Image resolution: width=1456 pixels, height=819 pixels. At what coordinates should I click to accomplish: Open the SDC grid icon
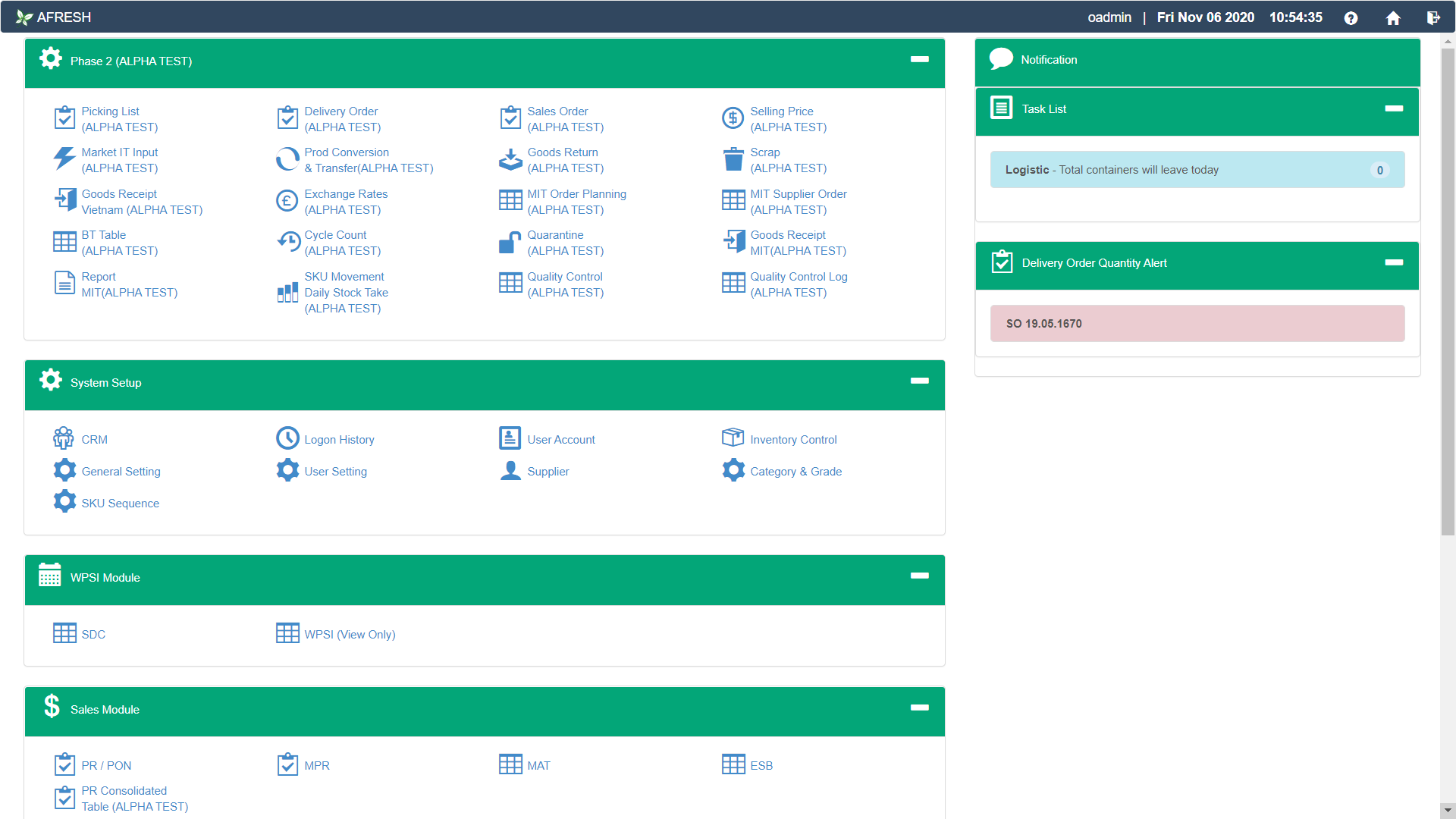64,633
